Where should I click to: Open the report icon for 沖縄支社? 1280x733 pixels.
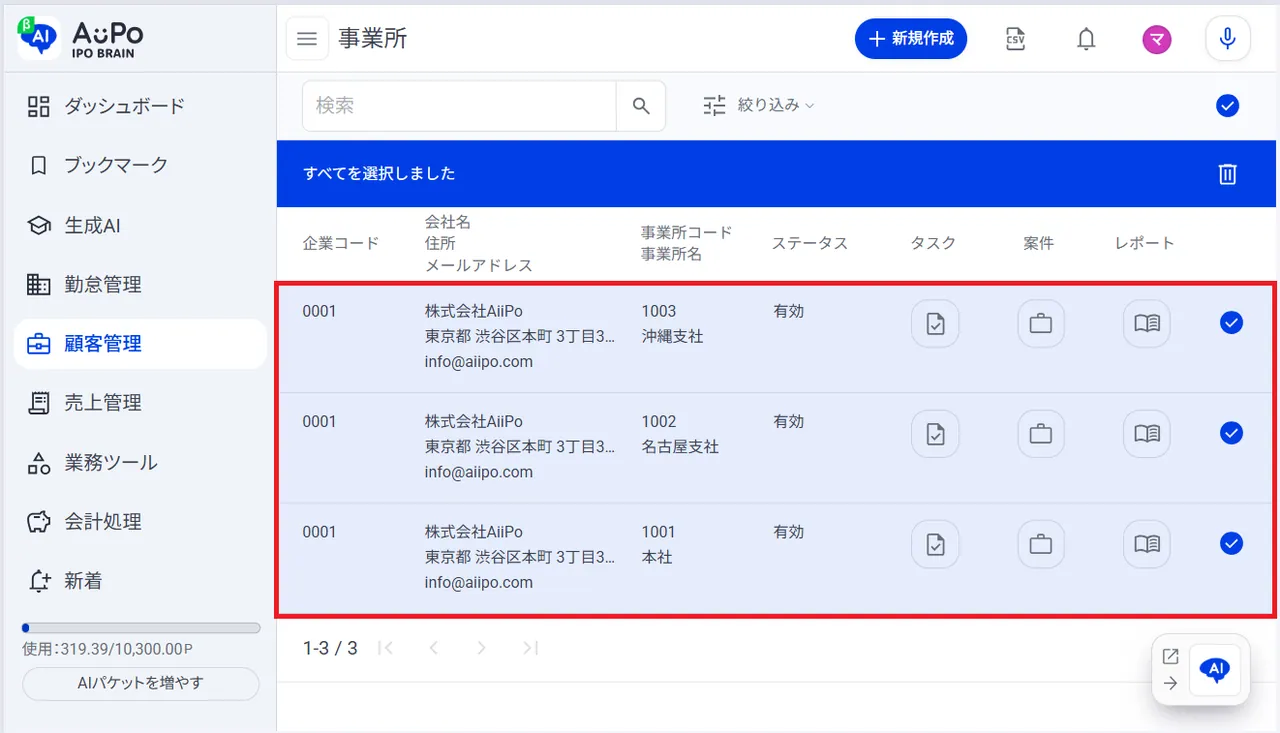tap(1147, 324)
